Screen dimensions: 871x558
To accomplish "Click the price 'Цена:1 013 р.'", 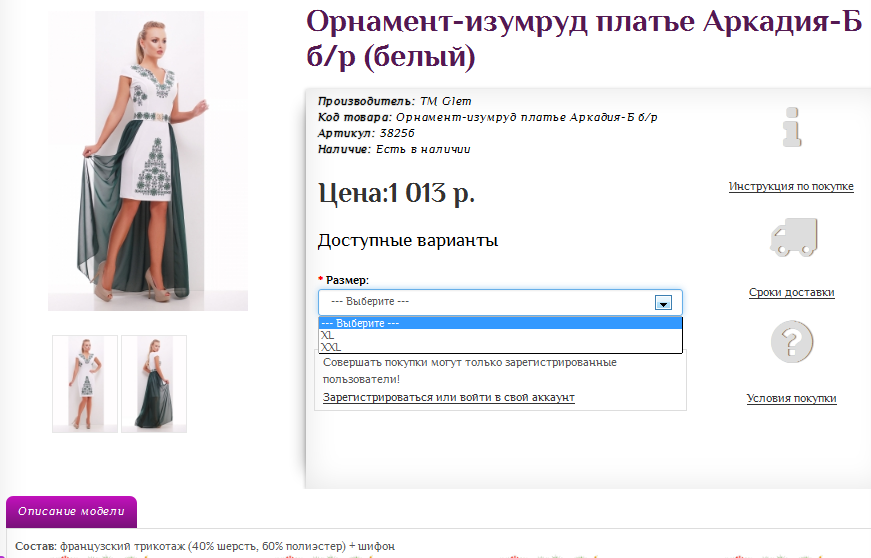I will point(397,193).
